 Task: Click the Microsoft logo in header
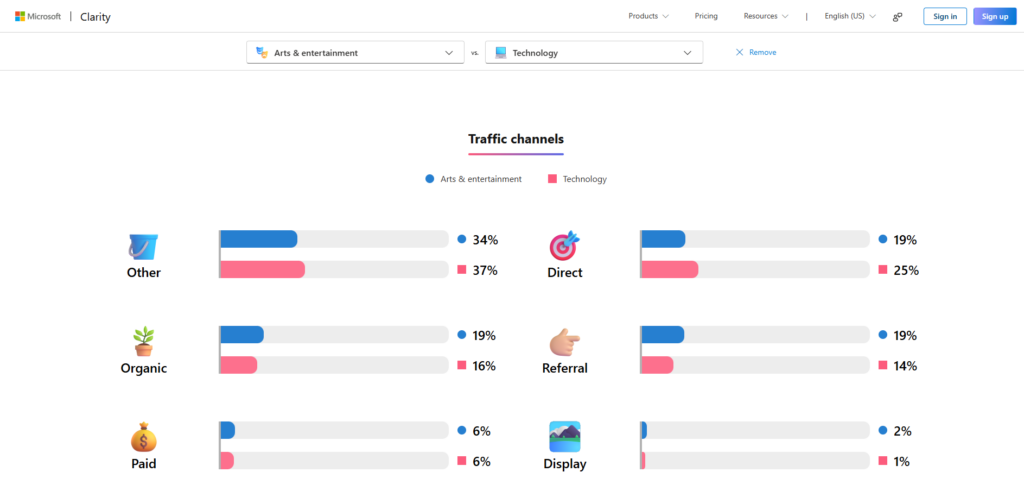point(37,16)
